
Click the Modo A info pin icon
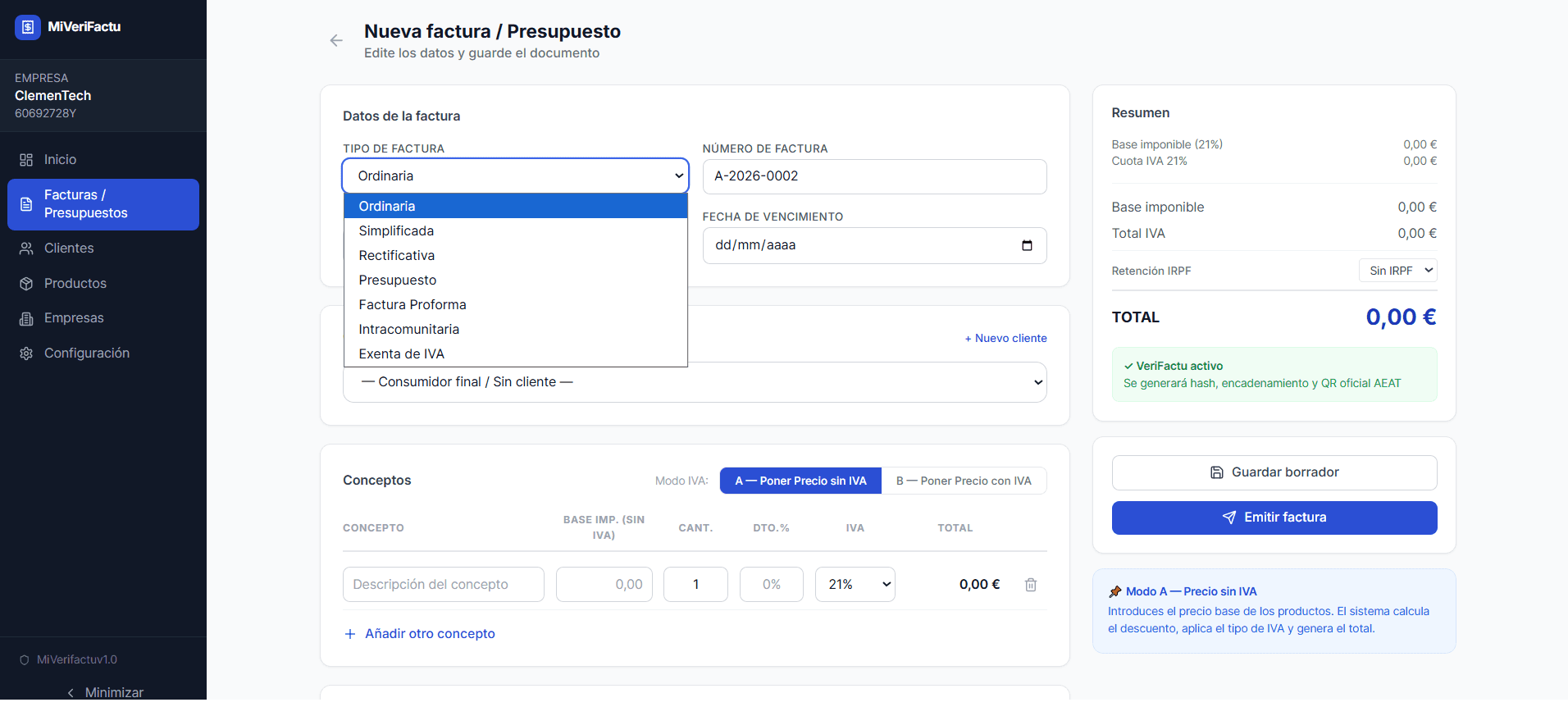click(1115, 591)
